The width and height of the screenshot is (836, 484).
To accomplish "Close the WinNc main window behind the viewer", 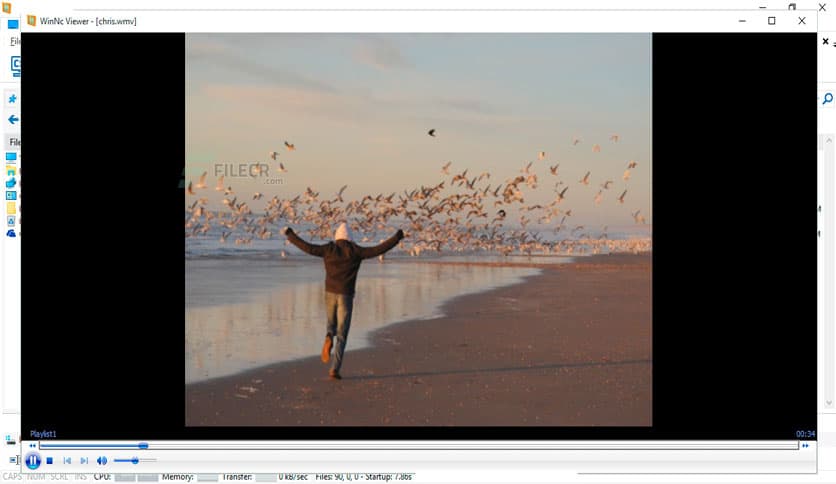I will [823, 7].
